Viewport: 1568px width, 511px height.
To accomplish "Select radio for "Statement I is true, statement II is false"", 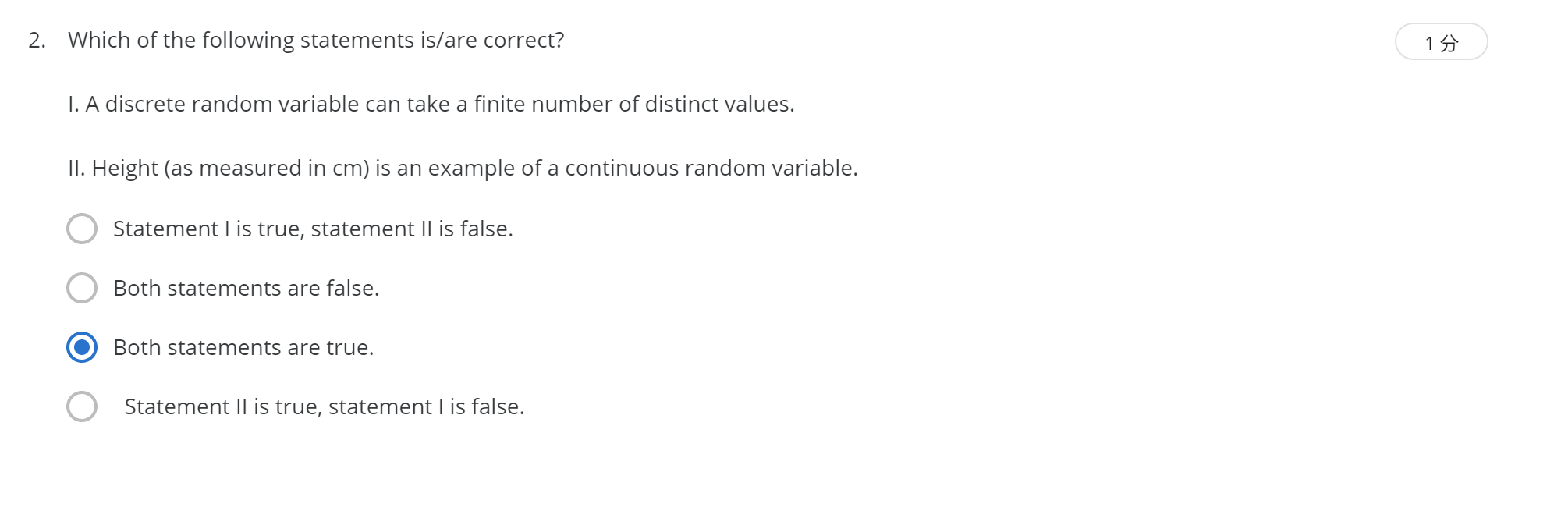I will coord(82,229).
